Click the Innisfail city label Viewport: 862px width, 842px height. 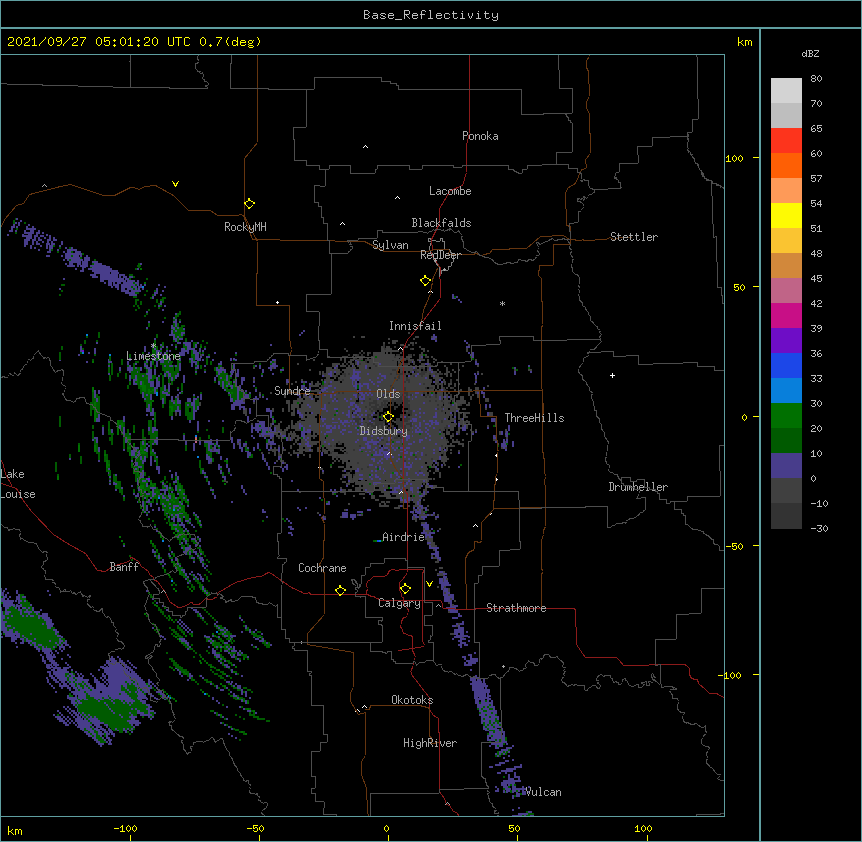point(415,326)
